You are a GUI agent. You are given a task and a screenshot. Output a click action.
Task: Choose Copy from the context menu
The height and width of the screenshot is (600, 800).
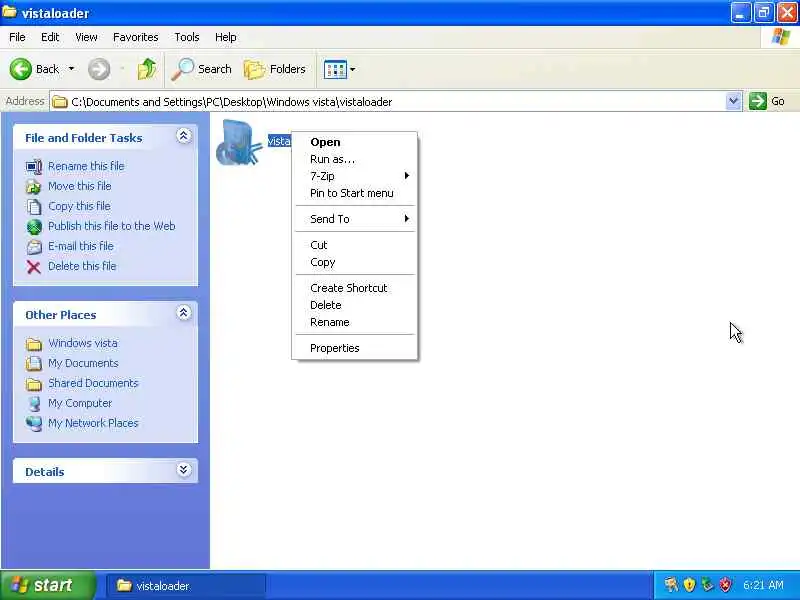pyautogui.click(x=355, y=262)
